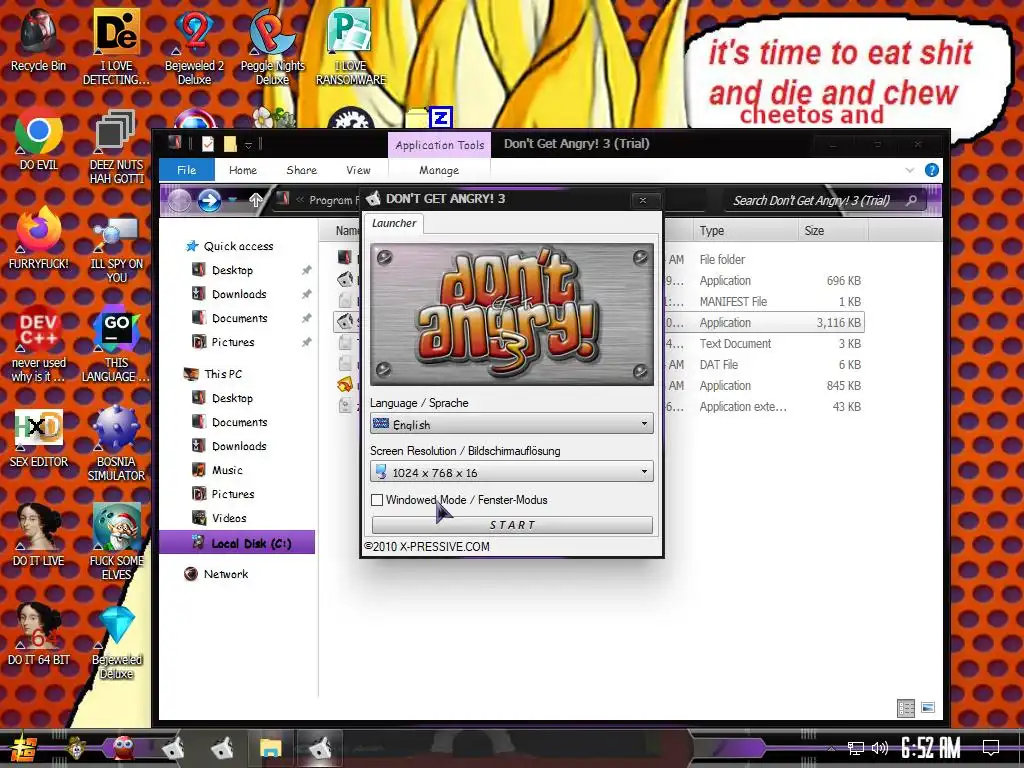The height and width of the screenshot is (768, 1024).
Task: Go up one folder with the up arrow
Action: pos(255,200)
